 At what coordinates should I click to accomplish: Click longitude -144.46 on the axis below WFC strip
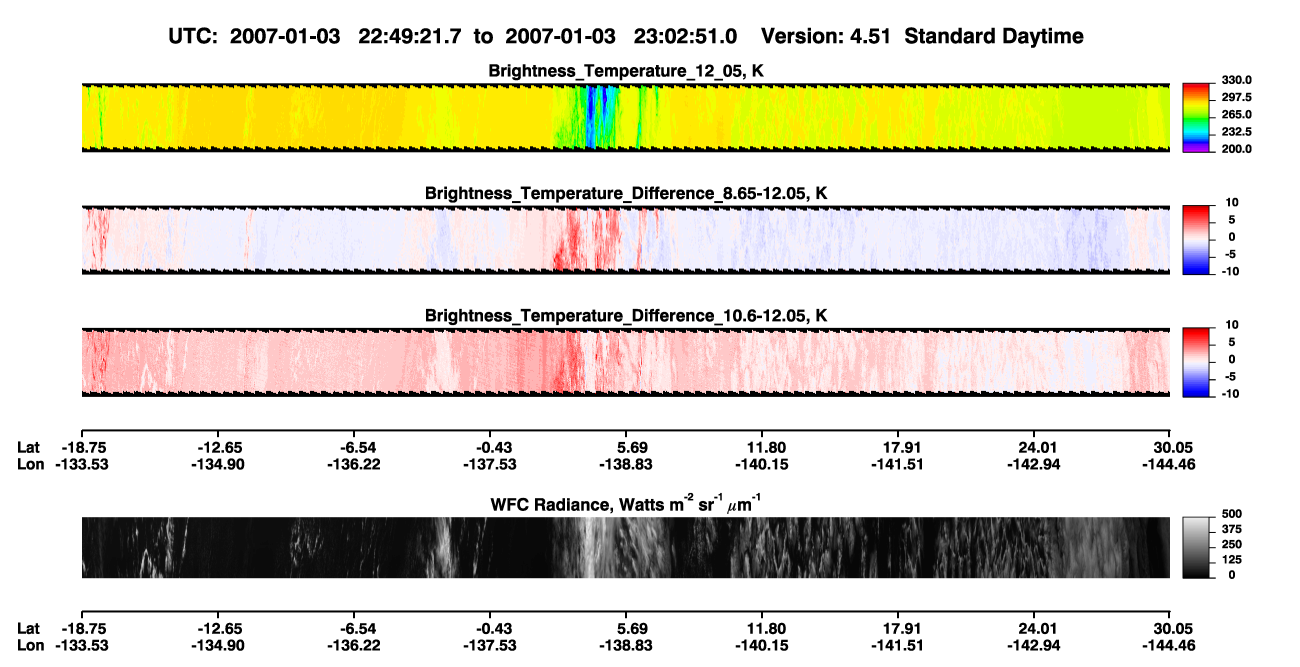[1169, 645]
